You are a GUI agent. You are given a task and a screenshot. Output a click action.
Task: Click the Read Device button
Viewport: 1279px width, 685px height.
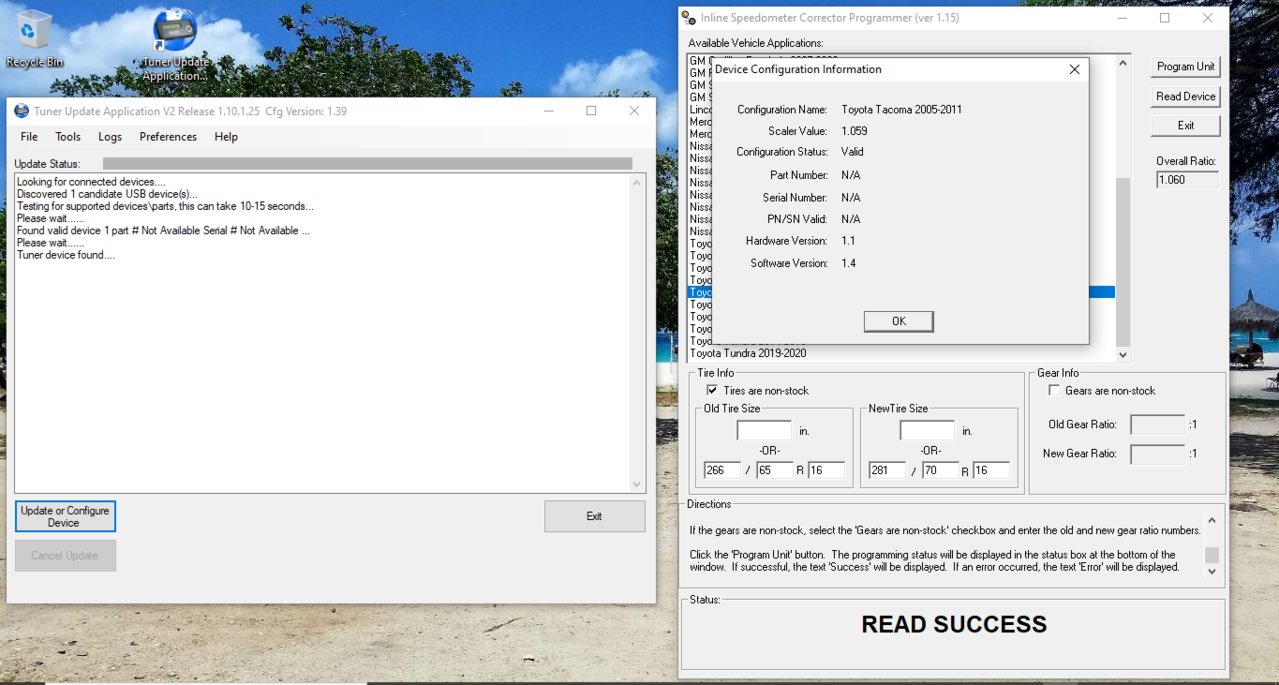[x=1185, y=97]
